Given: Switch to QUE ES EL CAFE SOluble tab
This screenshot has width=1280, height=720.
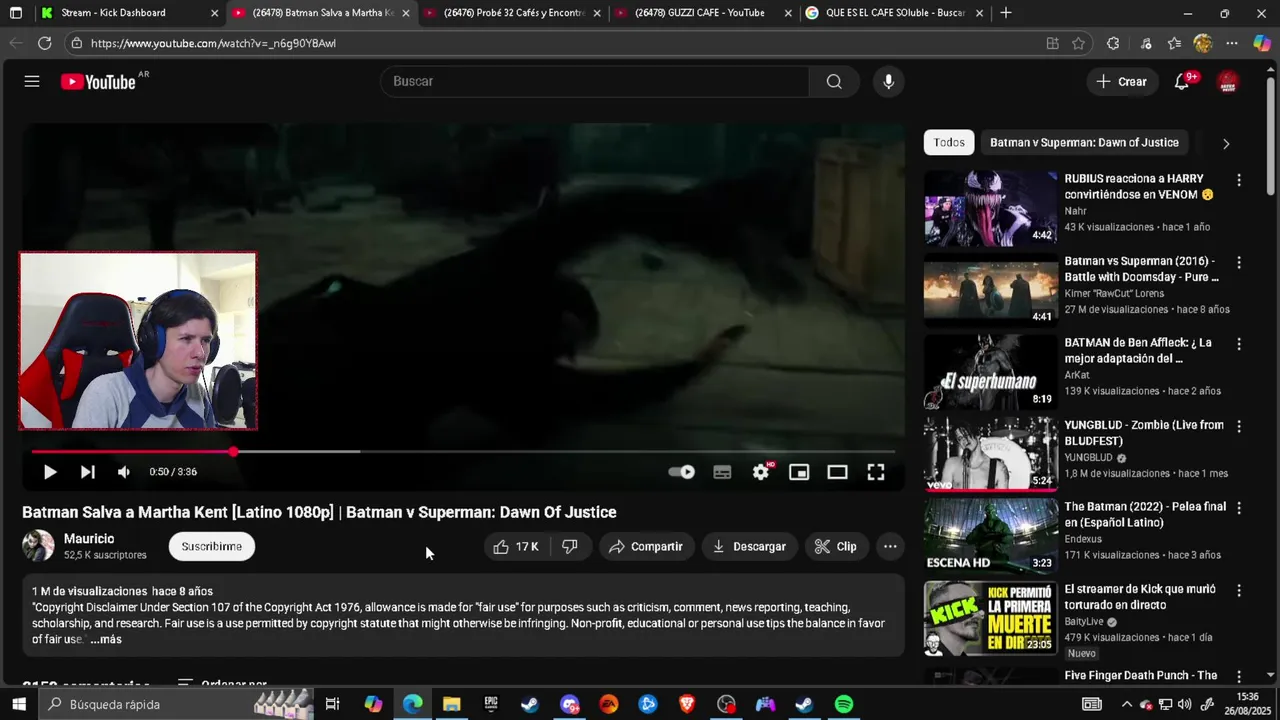Looking at the screenshot, I should pyautogui.click(x=894, y=13).
